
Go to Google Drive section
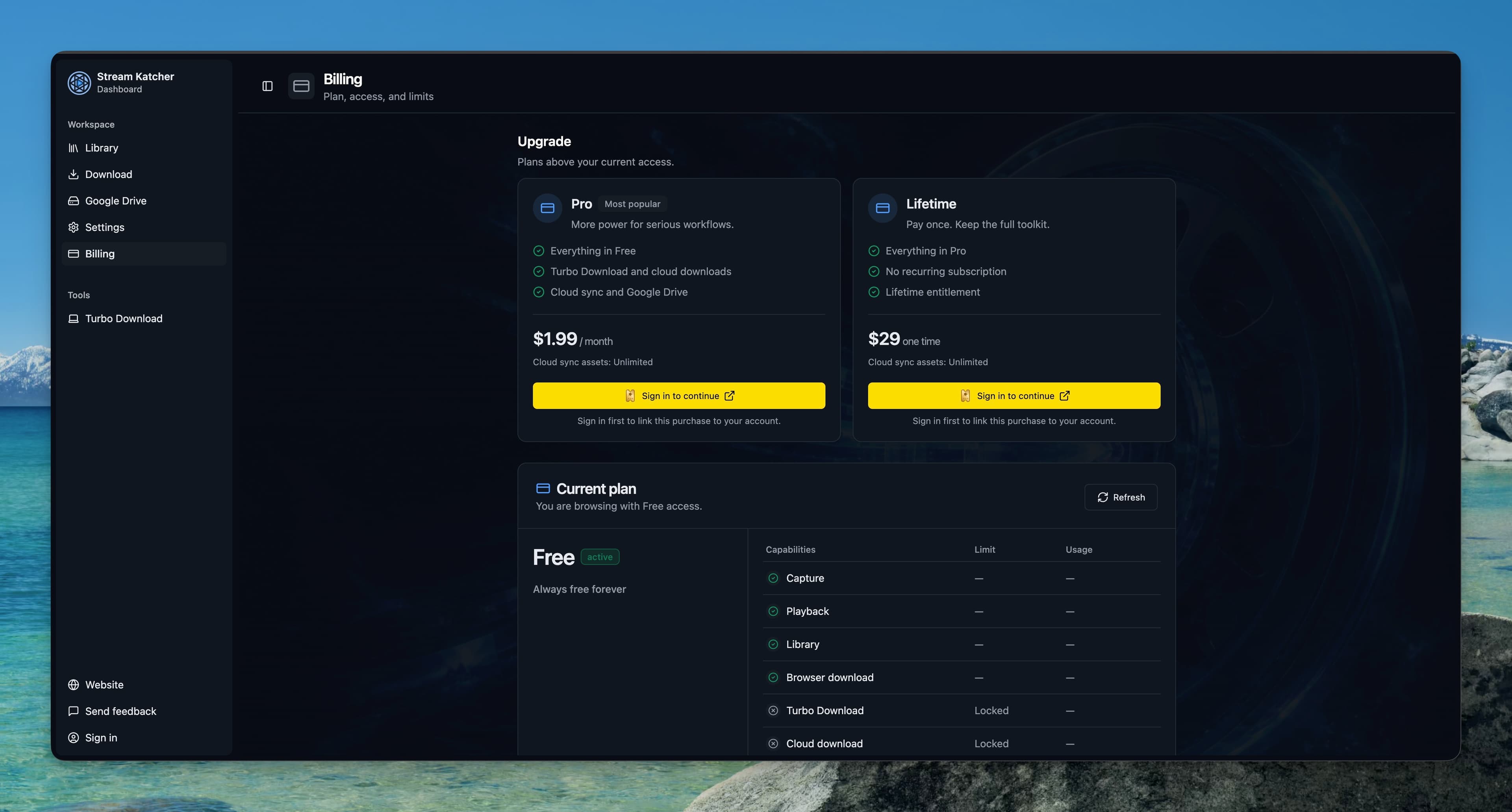[x=144, y=201]
